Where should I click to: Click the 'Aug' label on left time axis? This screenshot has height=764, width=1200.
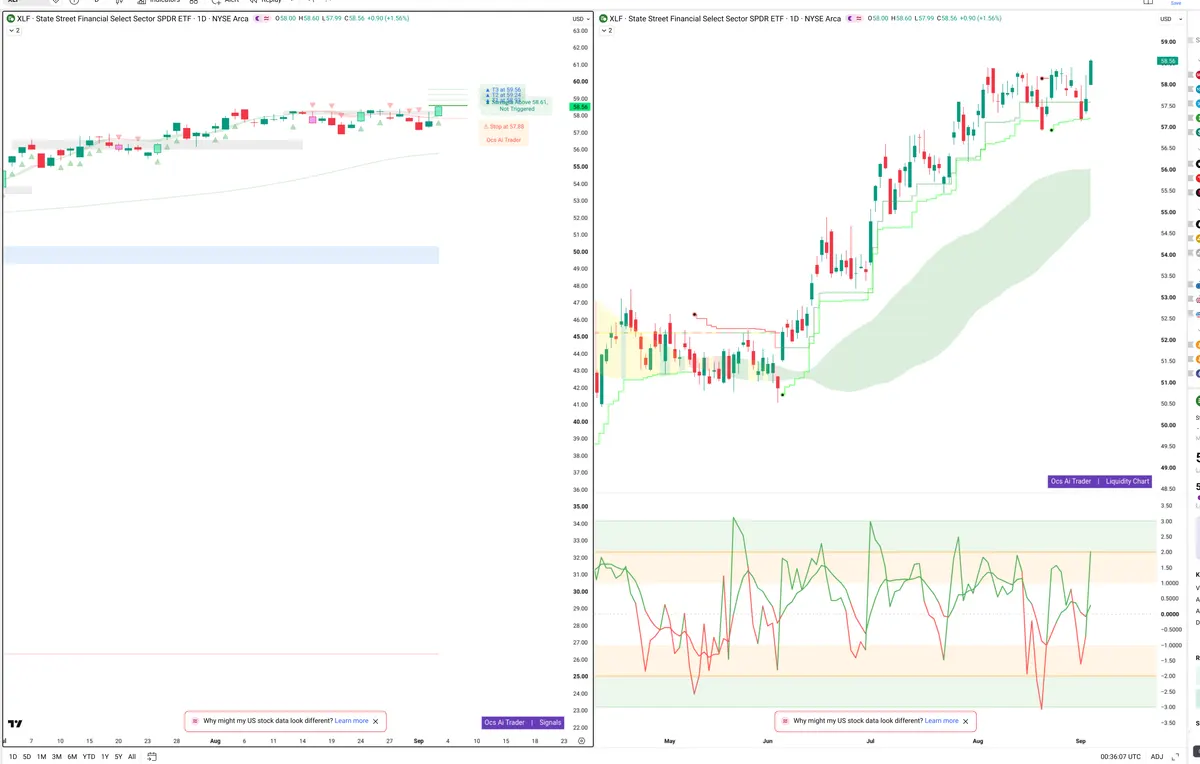coord(215,741)
